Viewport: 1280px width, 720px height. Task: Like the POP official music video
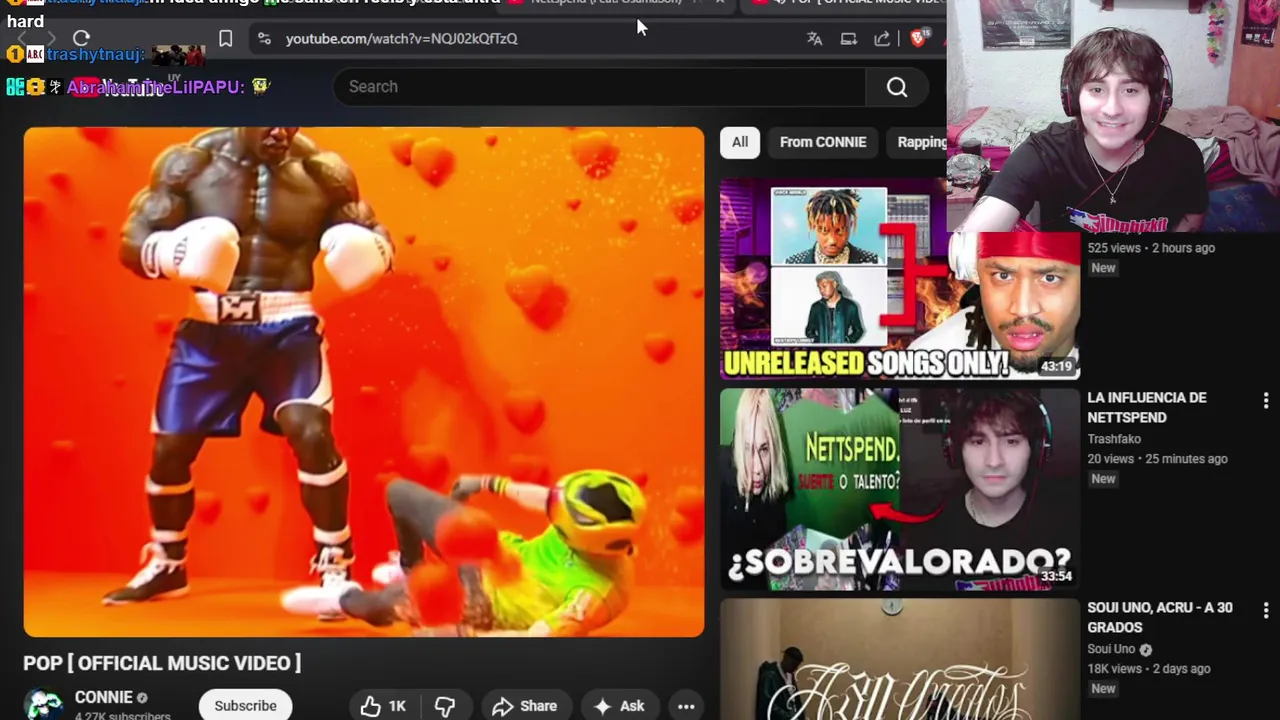(x=383, y=706)
